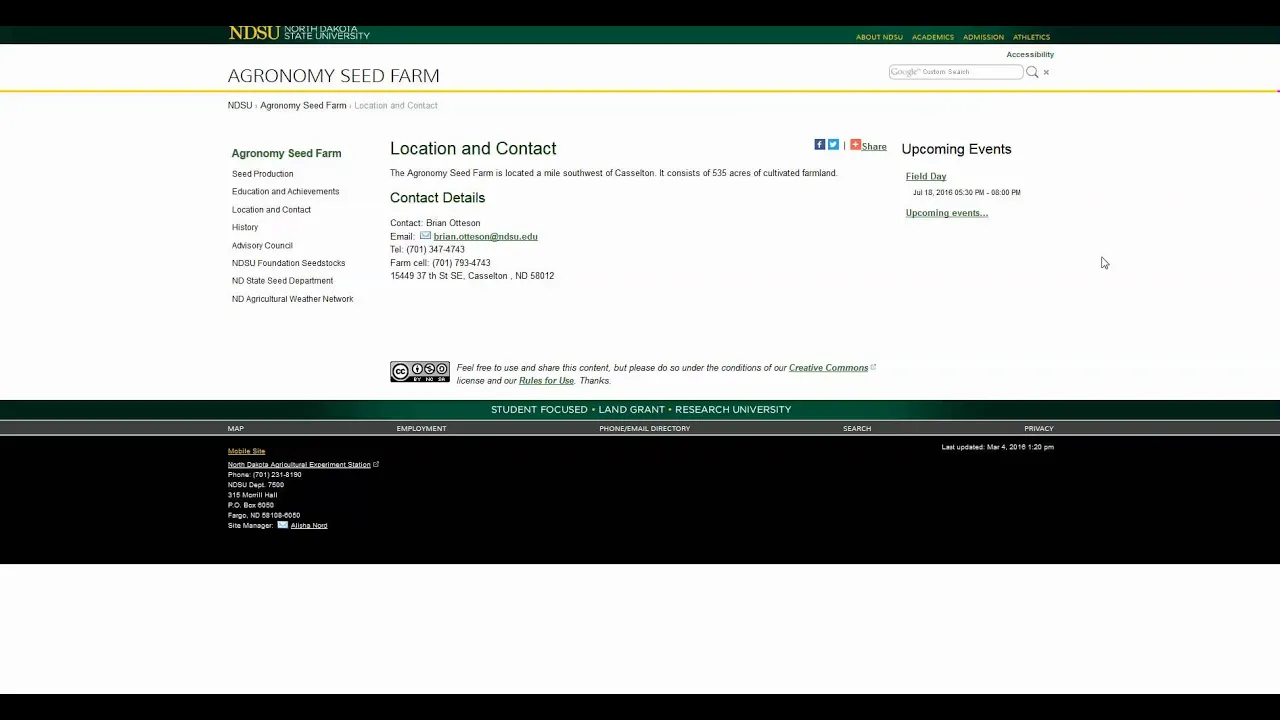
Task: Open Admission in top navigation
Action: (x=983, y=37)
